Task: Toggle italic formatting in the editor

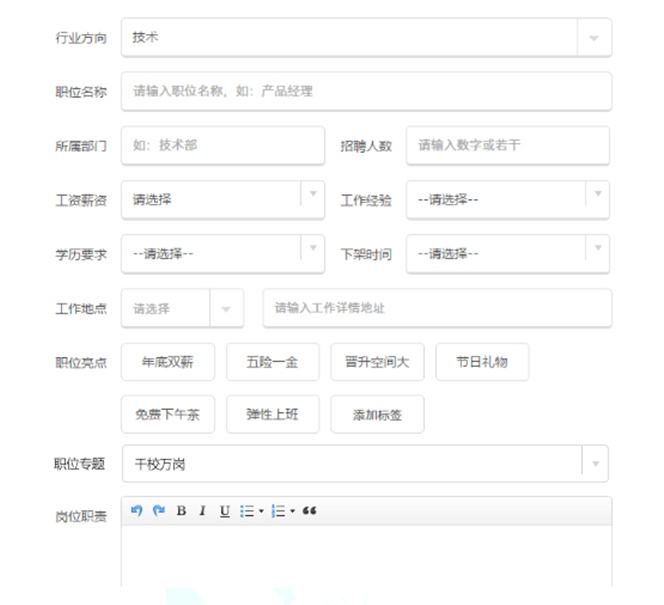Action: [202, 511]
